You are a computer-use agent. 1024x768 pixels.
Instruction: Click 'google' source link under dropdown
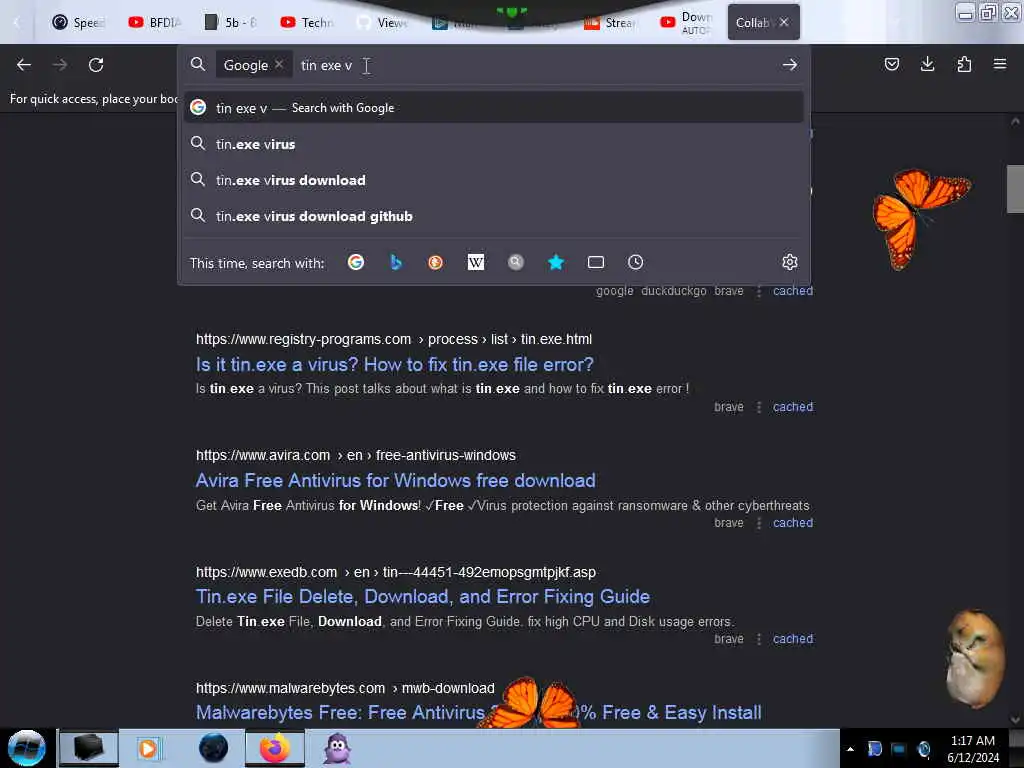pyautogui.click(x=615, y=291)
